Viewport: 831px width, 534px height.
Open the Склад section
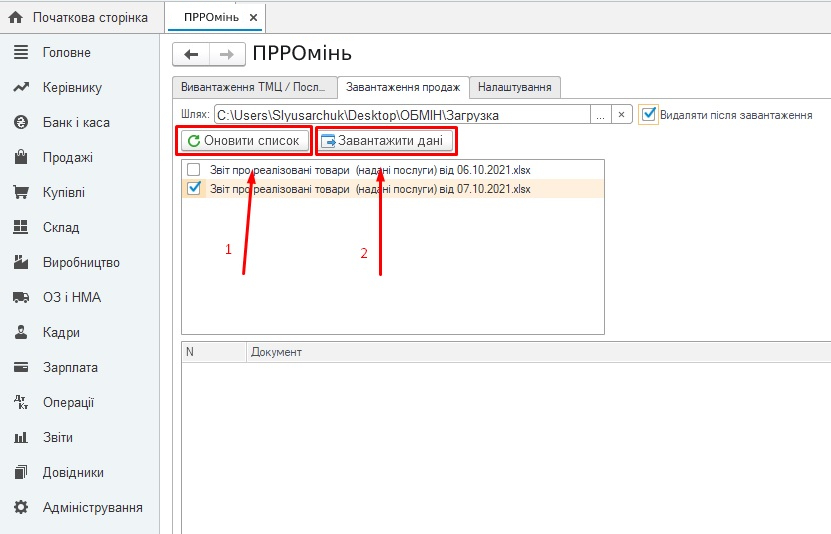[x=60, y=228]
